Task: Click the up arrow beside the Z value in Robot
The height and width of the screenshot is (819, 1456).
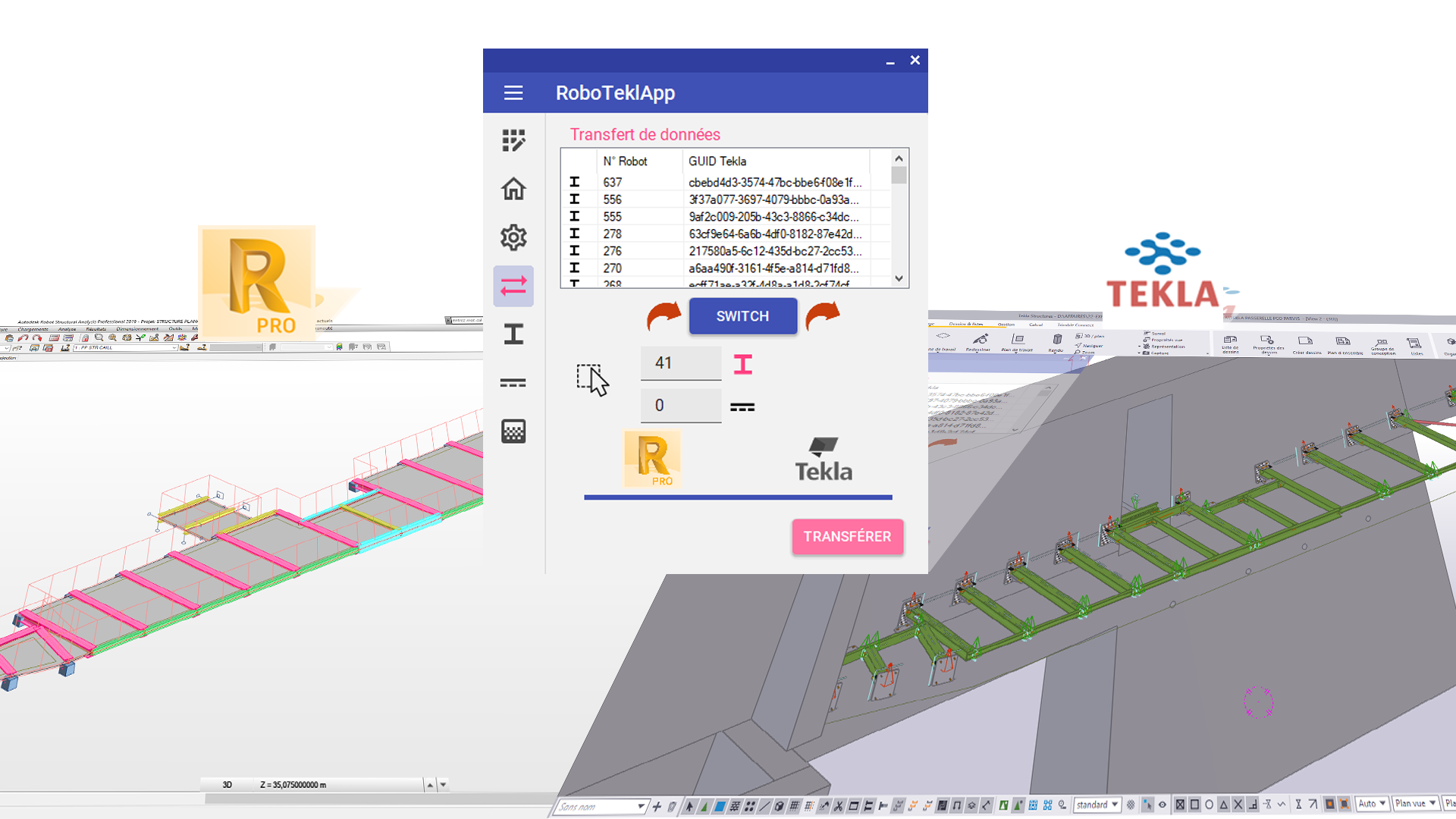Action: click(430, 785)
